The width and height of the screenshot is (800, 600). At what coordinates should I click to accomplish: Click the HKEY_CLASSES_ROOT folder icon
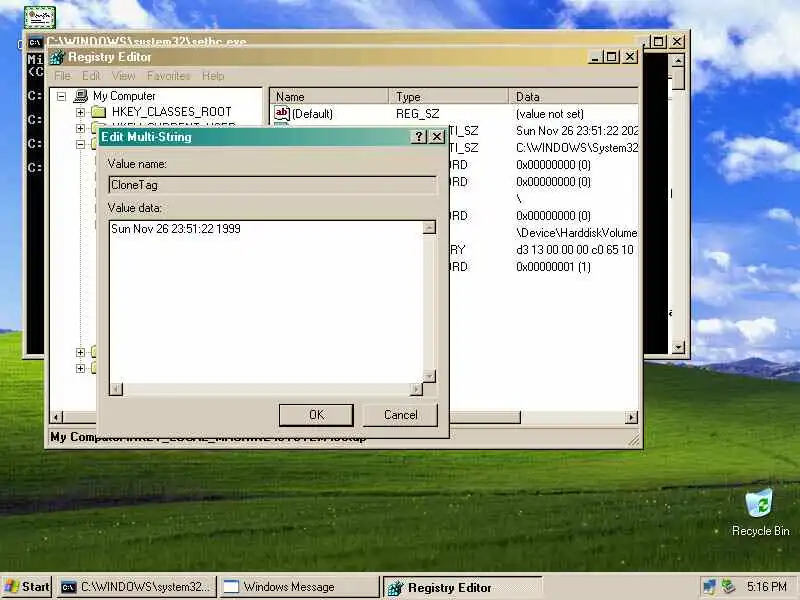pos(98,112)
